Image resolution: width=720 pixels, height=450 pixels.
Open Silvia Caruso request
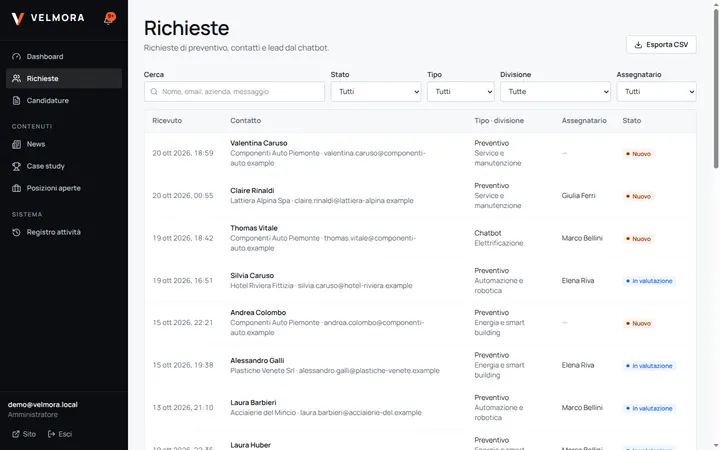[x=420, y=281]
